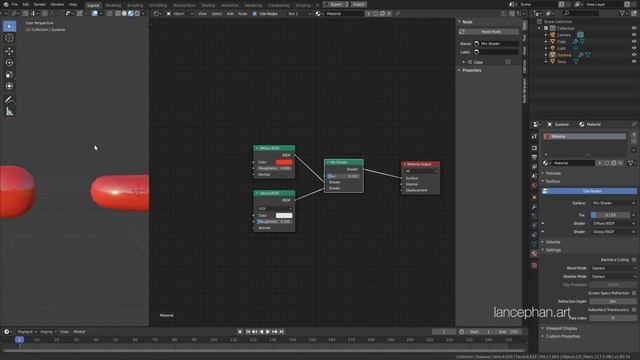Open the Shadow Mode dropdown

point(613,277)
